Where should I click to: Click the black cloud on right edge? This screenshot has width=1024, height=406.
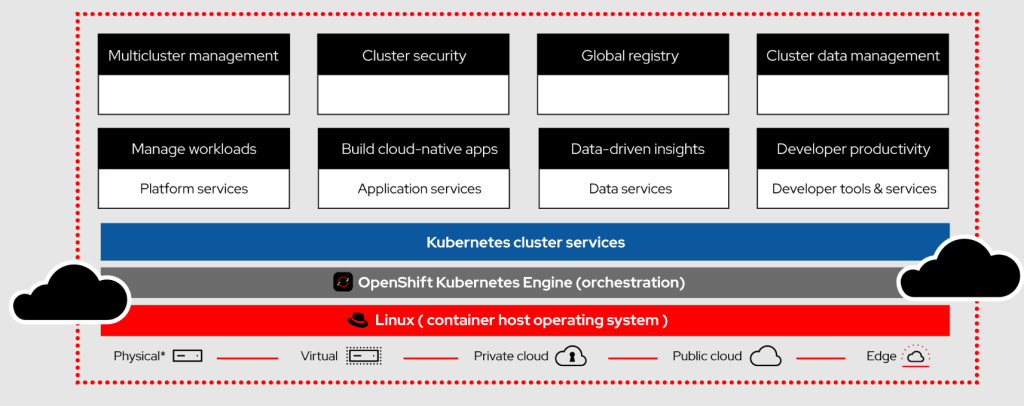(x=957, y=270)
